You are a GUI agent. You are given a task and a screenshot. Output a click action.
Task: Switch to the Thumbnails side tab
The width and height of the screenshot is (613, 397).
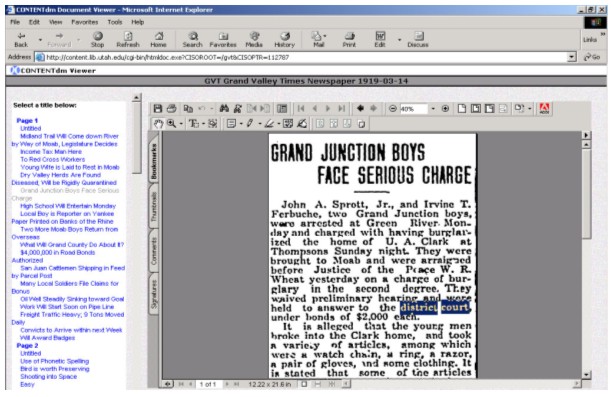154,207
